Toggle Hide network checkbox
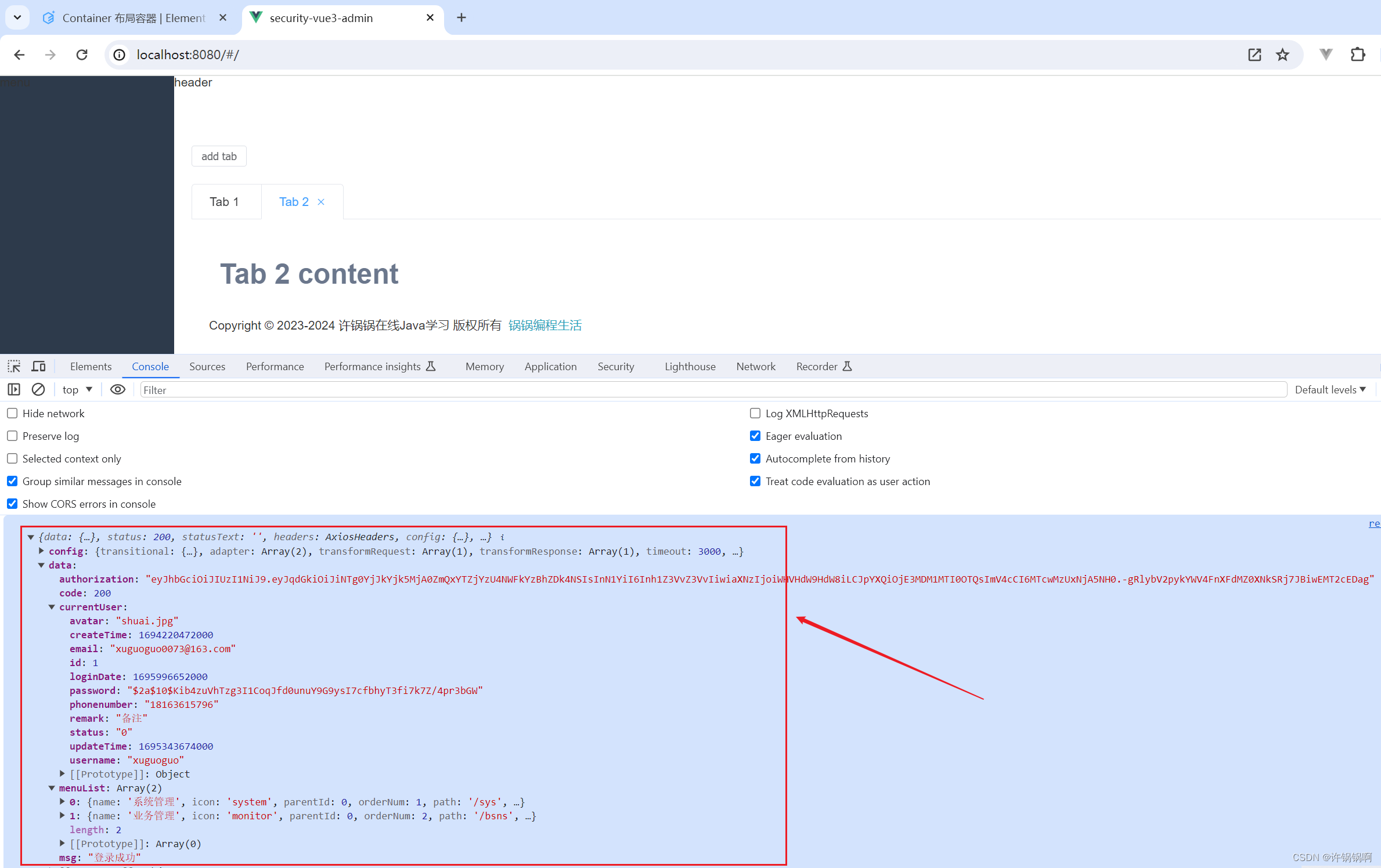The width and height of the screenshot is (1381, 868). (x=12, y=413)
